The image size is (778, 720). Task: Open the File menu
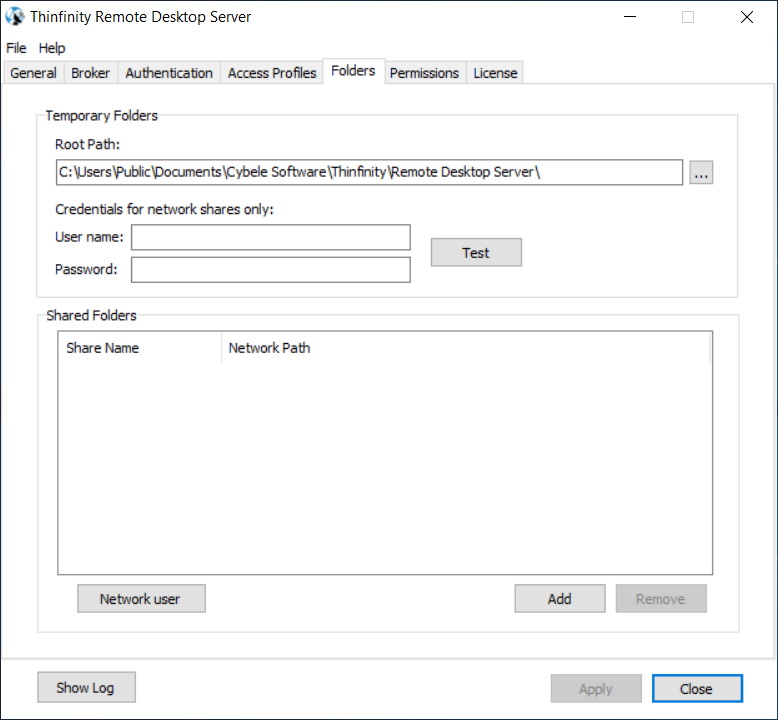click(16, 48)
